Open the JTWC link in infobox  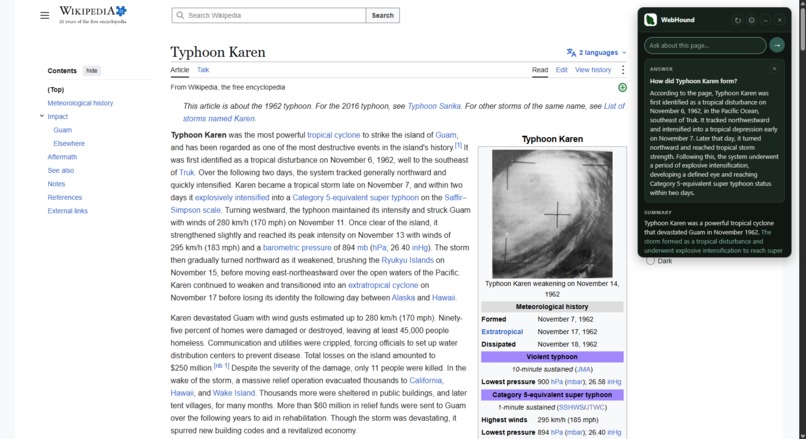click(594, 407)
